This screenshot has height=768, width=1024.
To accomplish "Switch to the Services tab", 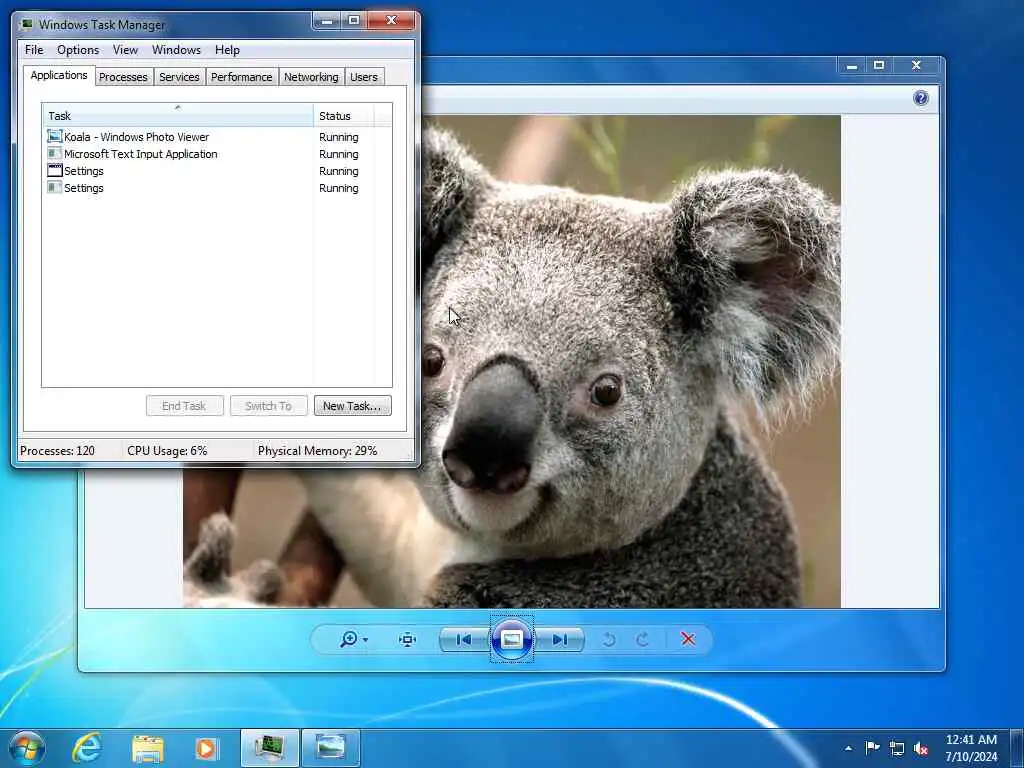I will 179,77.
